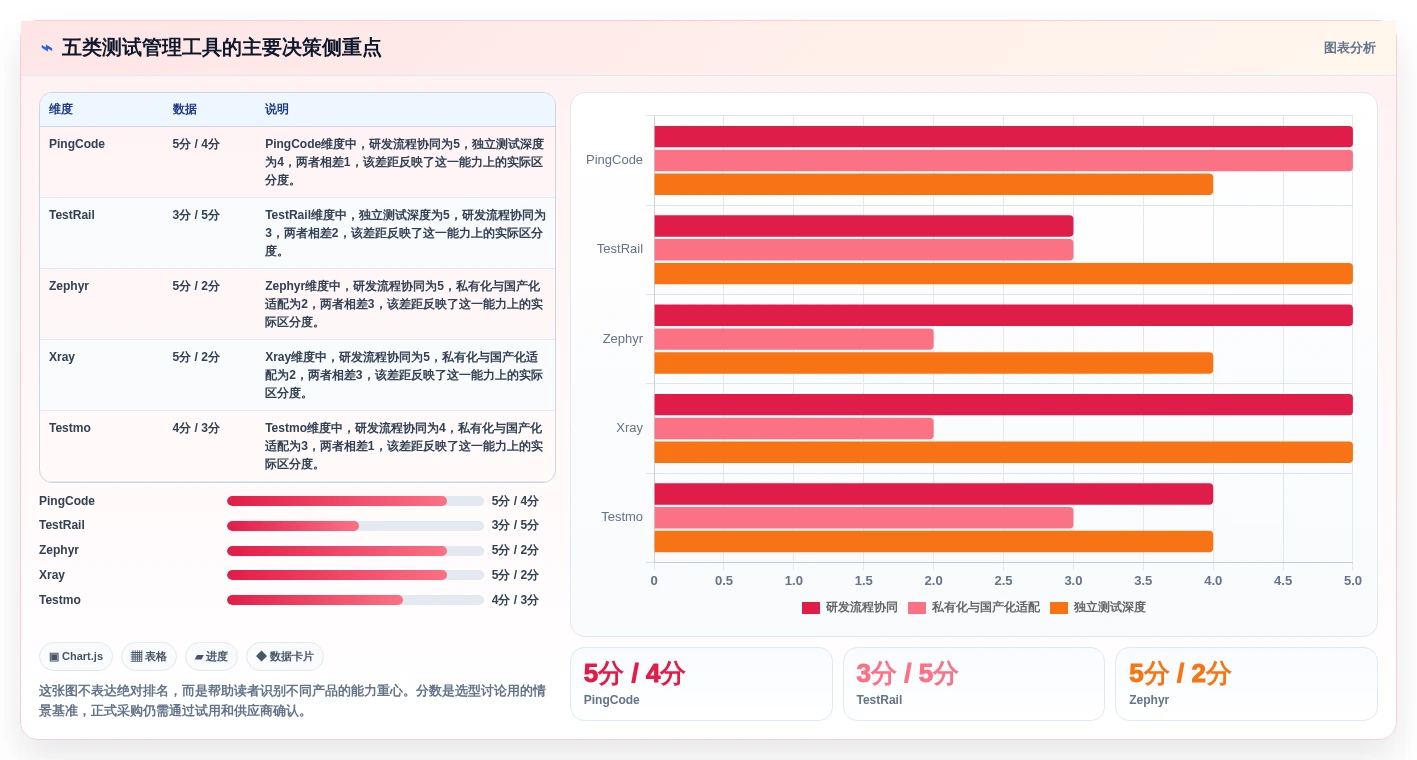Select the 表格 tag chip
1417x760 pixels.
(149, 657)
